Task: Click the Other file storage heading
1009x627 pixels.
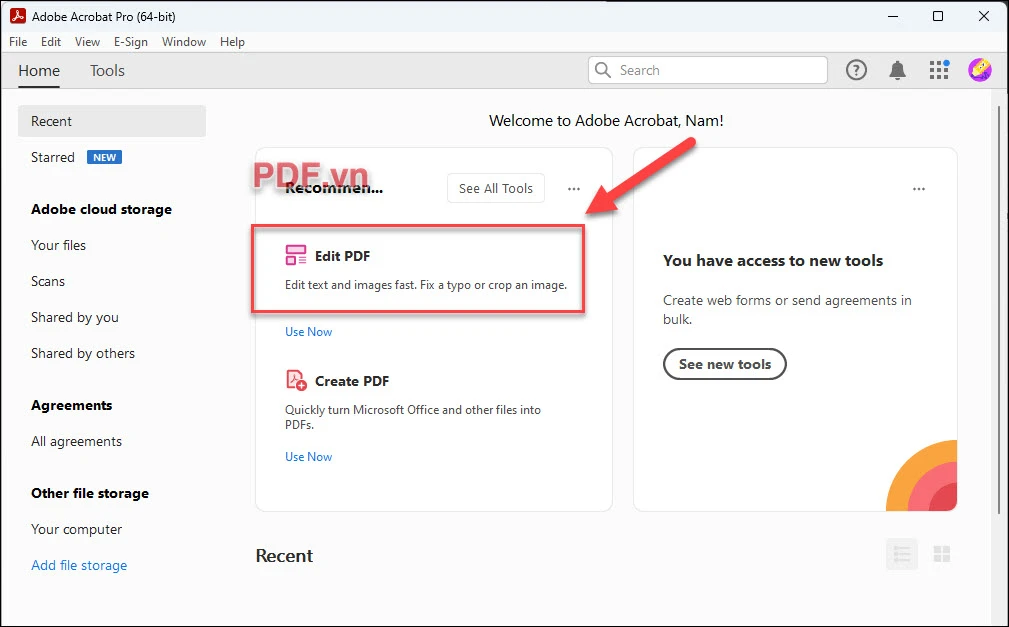Action: point(90,493)
